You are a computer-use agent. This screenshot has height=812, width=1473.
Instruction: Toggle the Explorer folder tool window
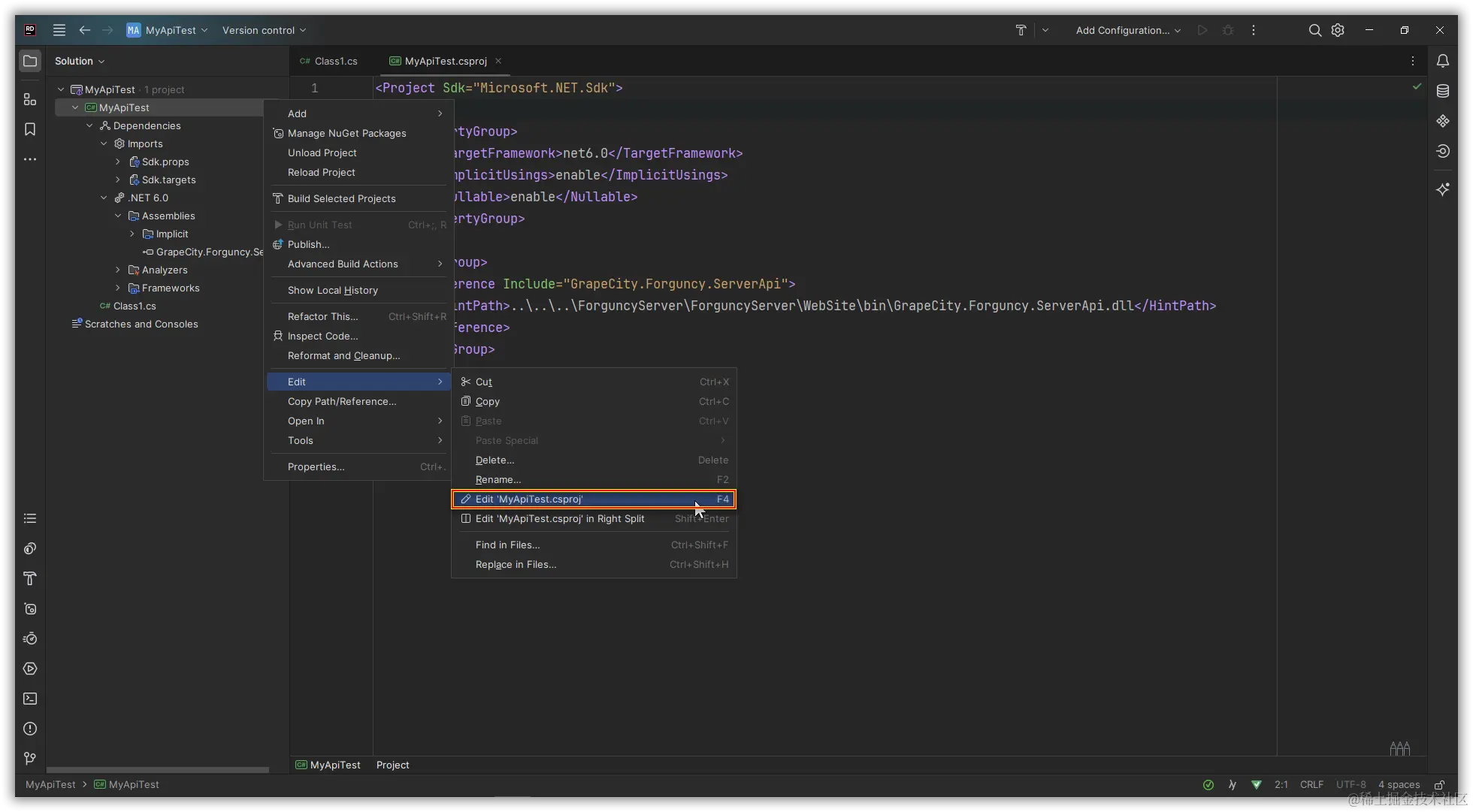30,61
